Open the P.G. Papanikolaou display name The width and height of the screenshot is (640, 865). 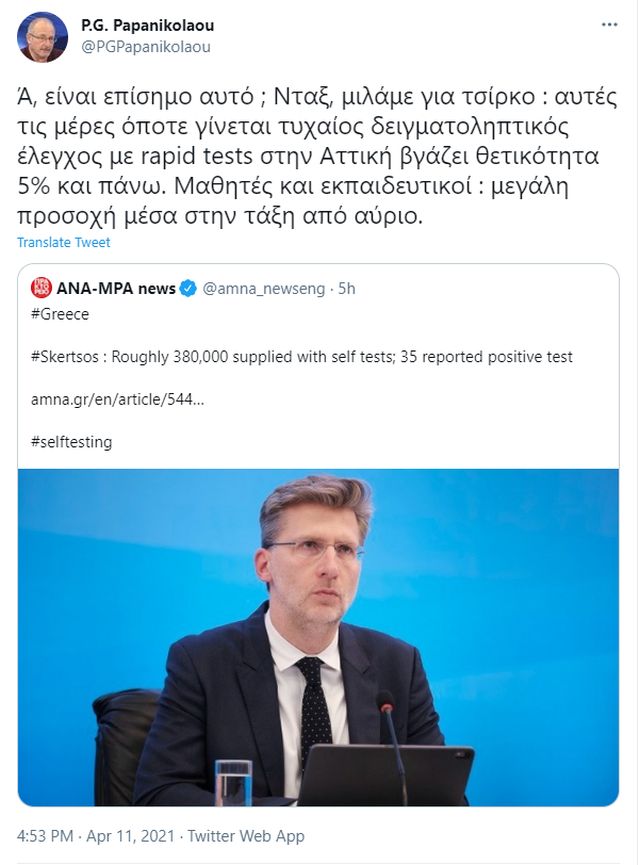click(147, 25)
